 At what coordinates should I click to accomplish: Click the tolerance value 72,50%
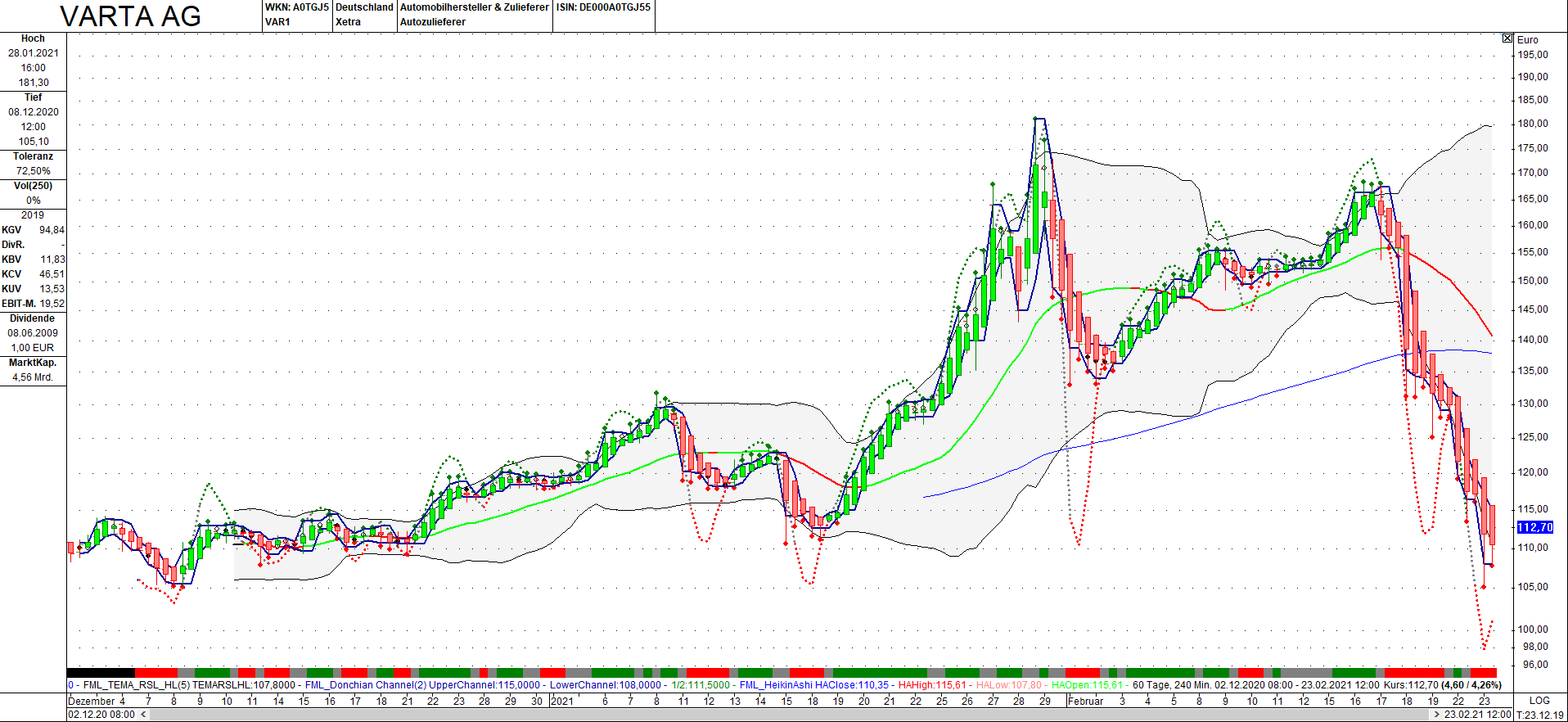(34, 171)
